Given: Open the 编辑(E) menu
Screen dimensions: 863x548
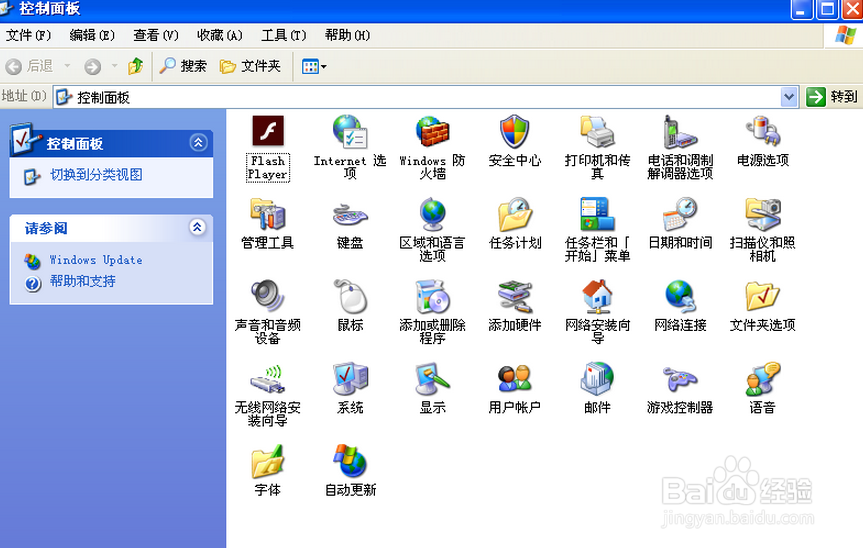Looking at the screenshot, I should [92, 35].
